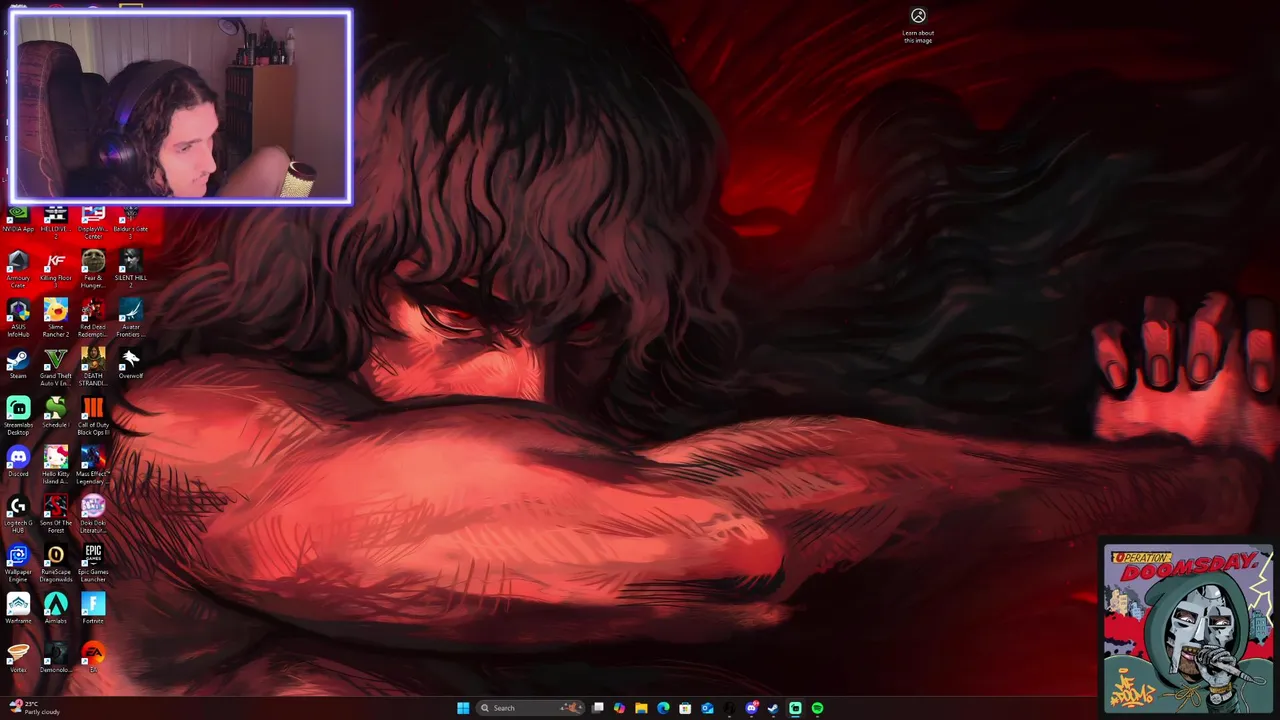Open Outlook from the taskbar
The height and width of the screenshot is (720, 1280).
[x=707, y=708]
